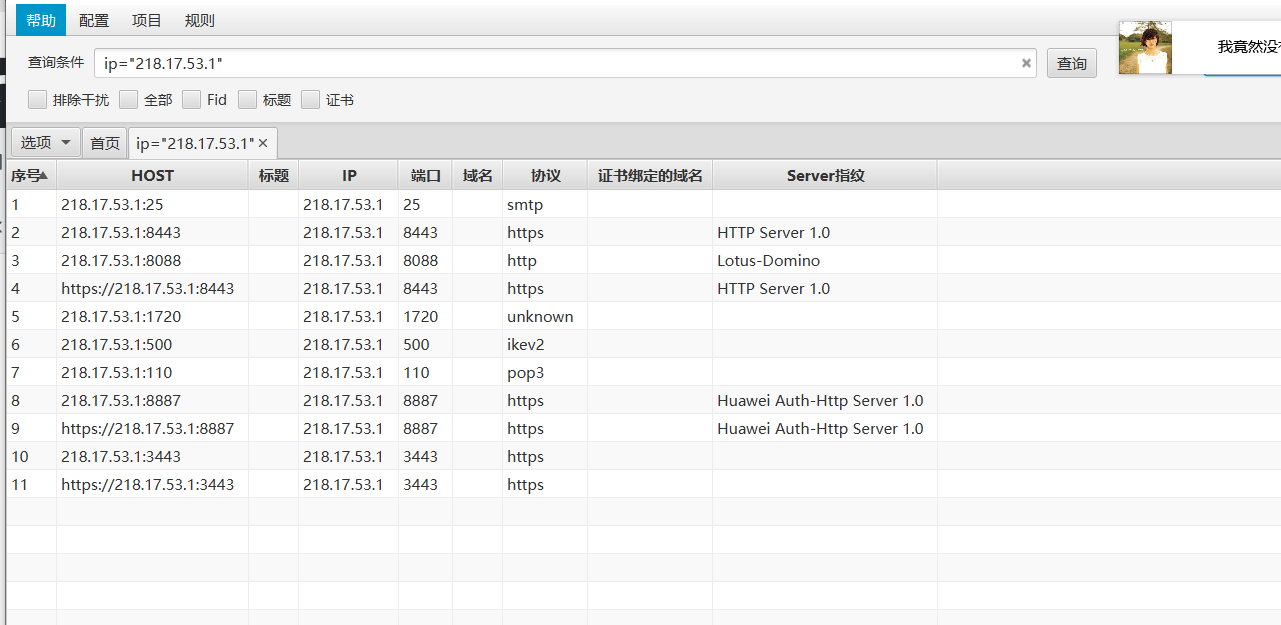Viewport: 1281px width, 625px height.
Task: Sort by the IP column header
Action: tap(349, 176)
